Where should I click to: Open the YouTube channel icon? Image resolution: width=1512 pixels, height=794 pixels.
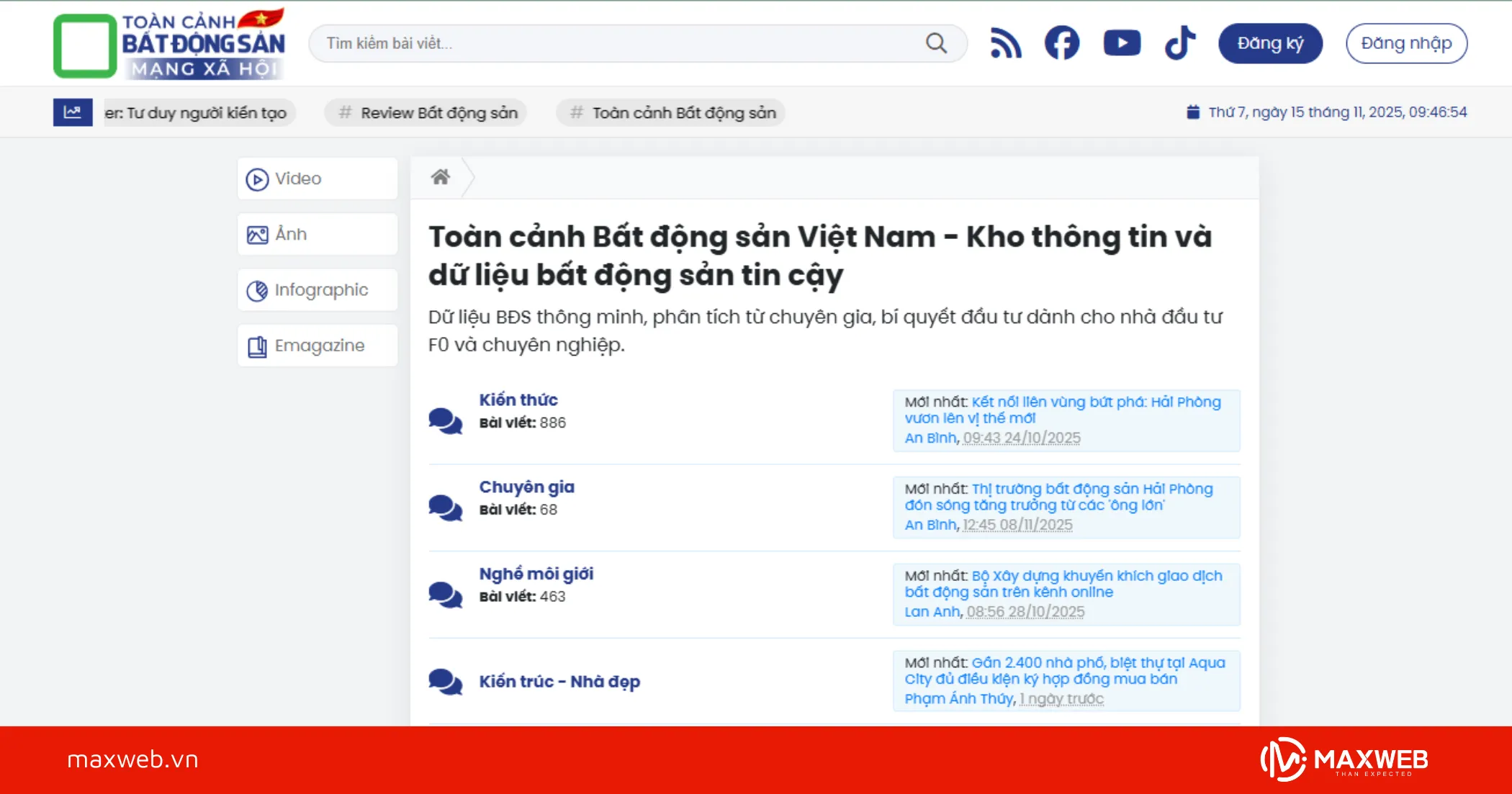click(x=1121, y=42)
